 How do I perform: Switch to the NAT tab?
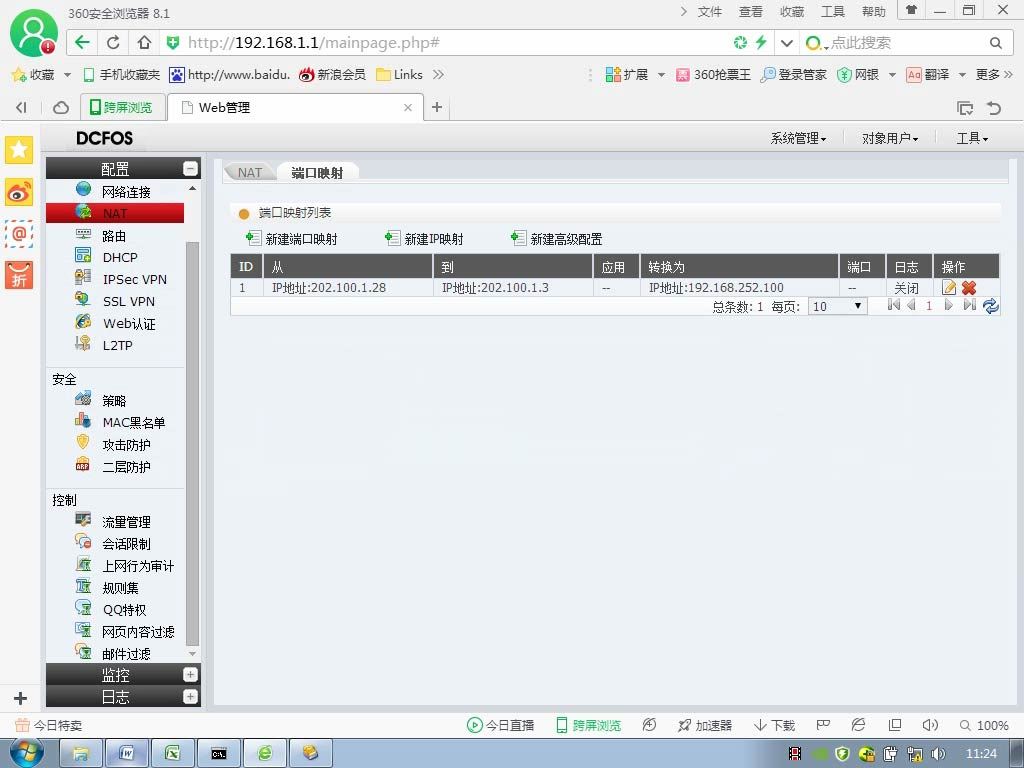(249, 172)
